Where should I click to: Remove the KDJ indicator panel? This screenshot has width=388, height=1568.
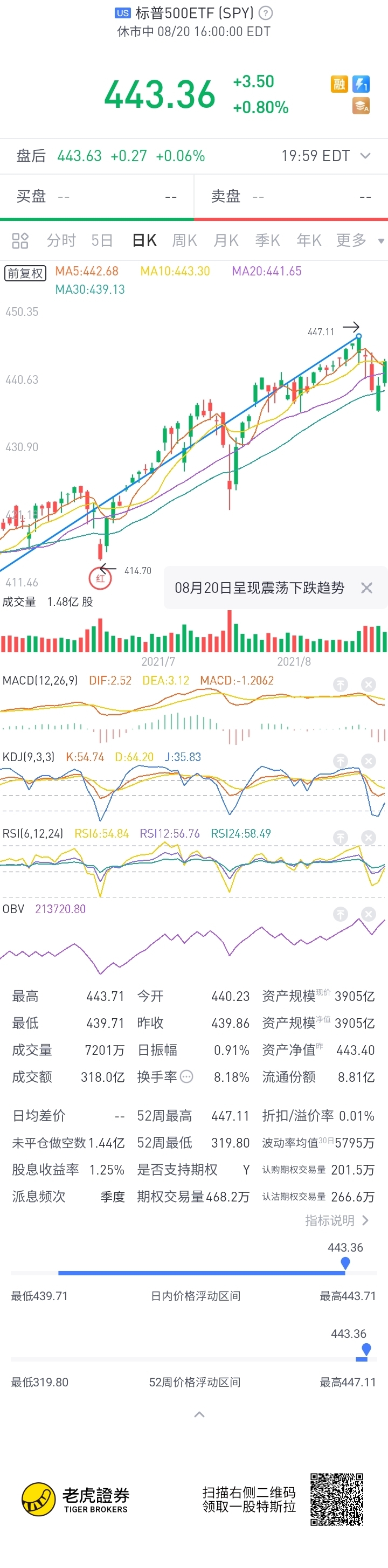coord(369,761)
